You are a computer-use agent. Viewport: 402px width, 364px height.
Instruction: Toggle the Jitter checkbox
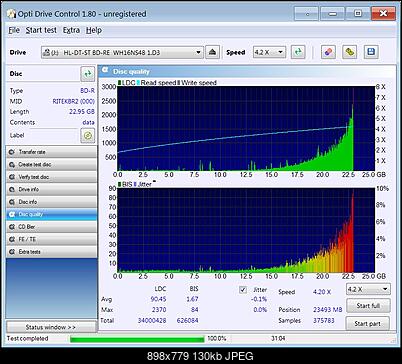pyautogui.click(x=243, y=290)
